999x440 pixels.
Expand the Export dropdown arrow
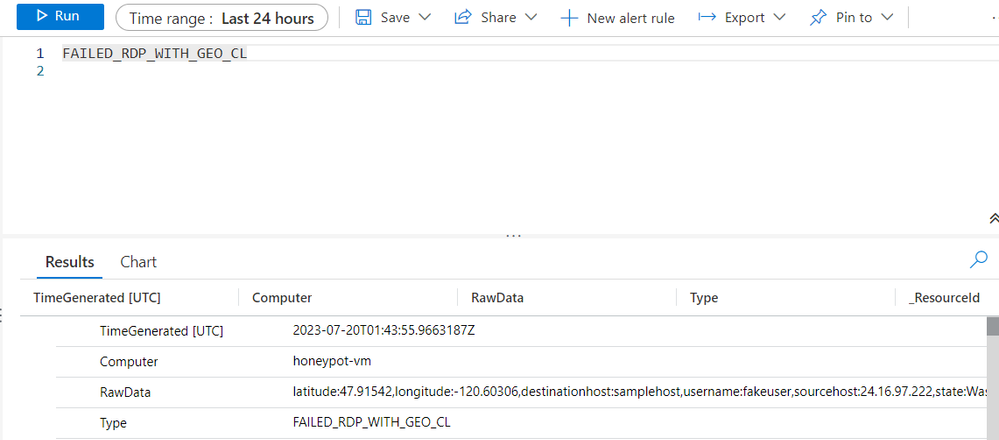coord(779,17)
